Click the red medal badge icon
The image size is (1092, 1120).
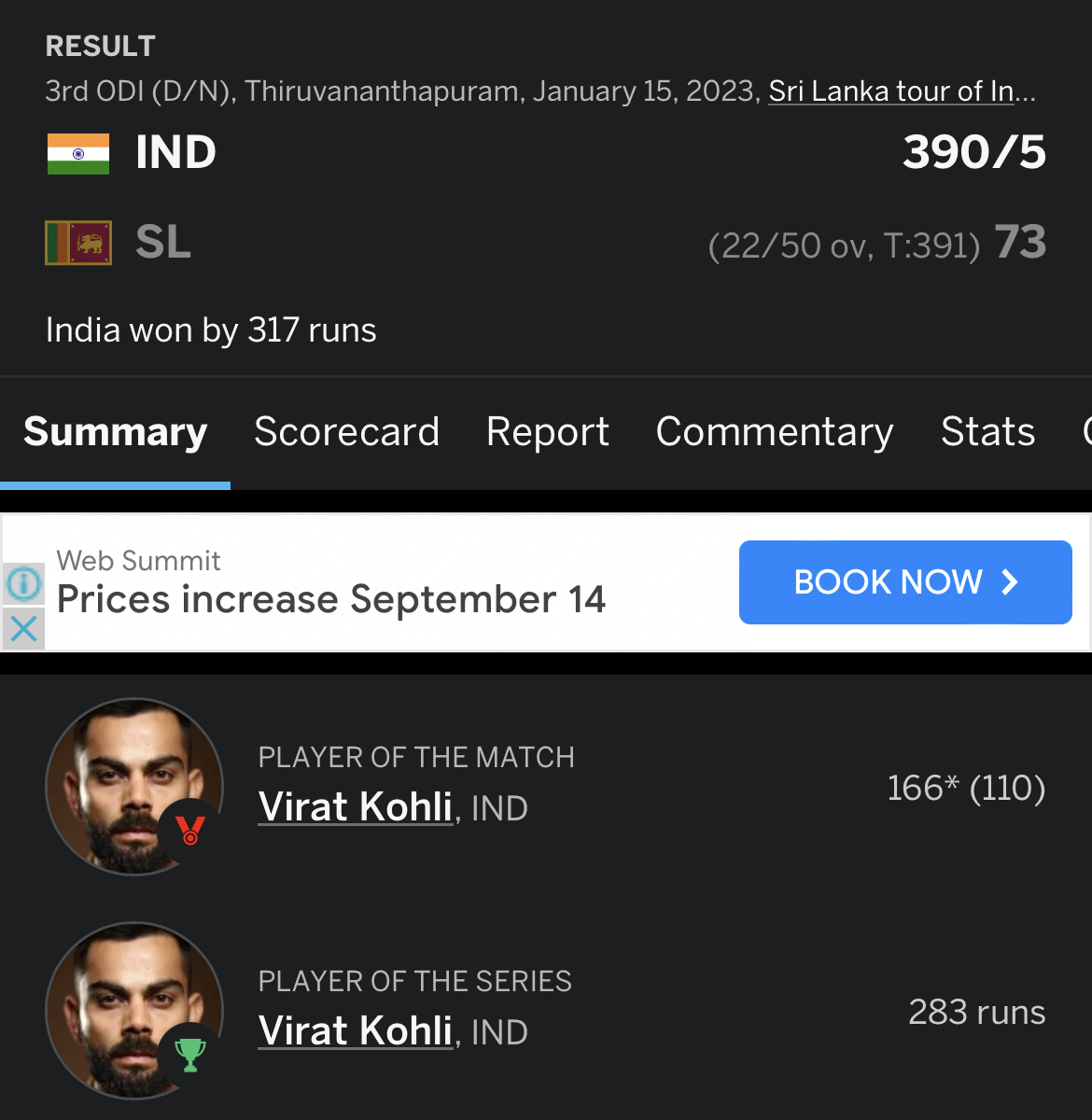190,830
